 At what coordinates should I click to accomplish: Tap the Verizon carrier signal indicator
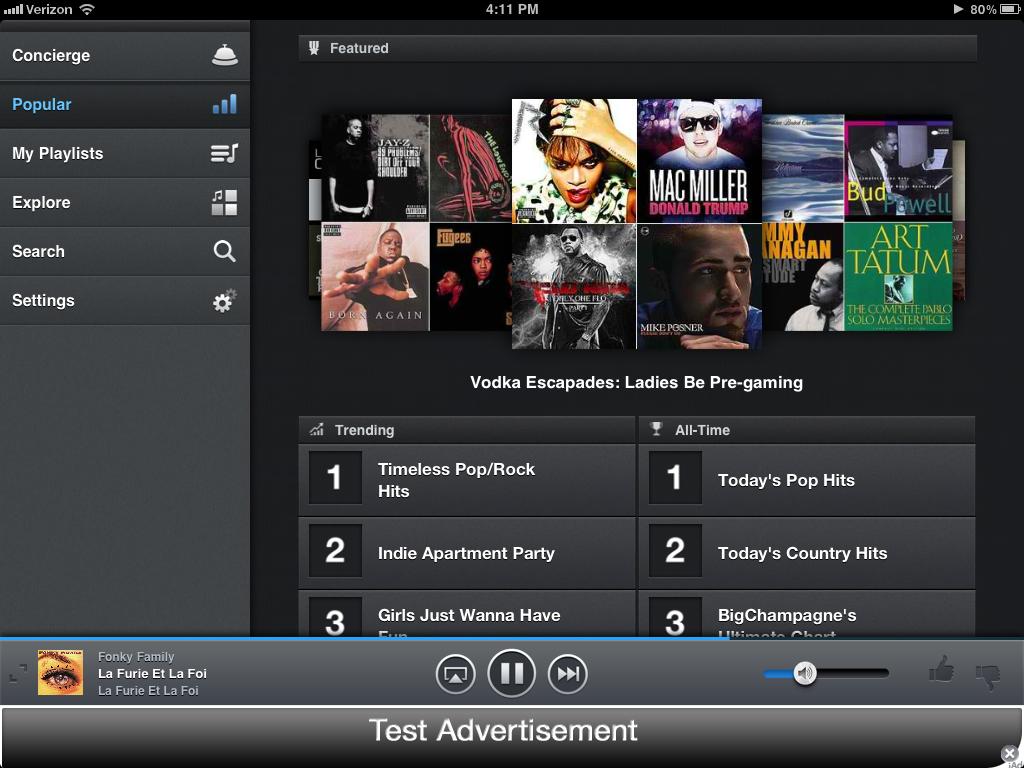click(x=38, y=9)
